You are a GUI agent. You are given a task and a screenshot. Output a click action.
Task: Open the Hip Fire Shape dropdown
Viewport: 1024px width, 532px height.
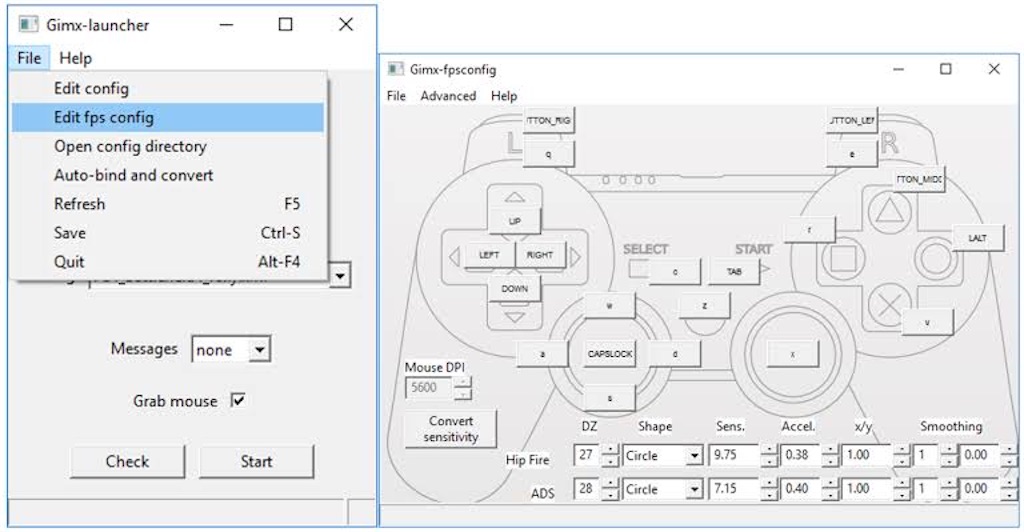(662, 456)
